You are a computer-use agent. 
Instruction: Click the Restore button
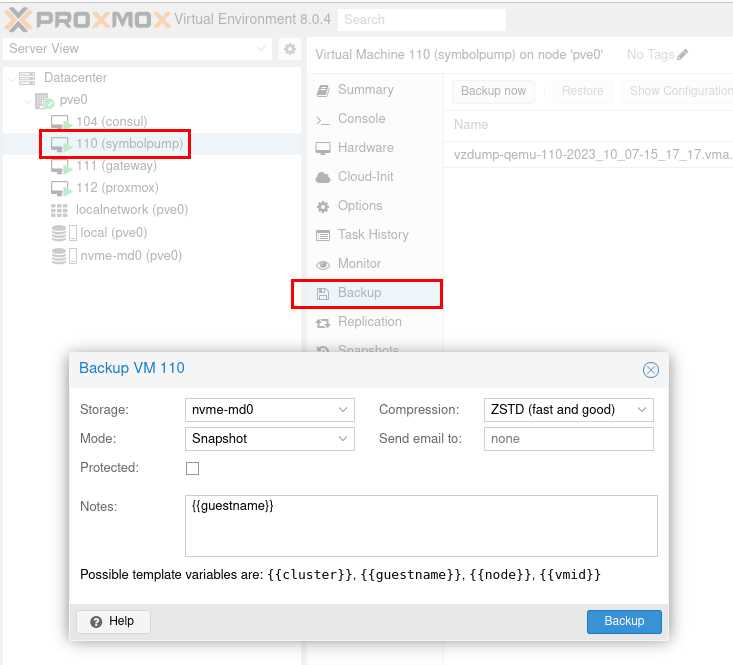coord(582,91)
